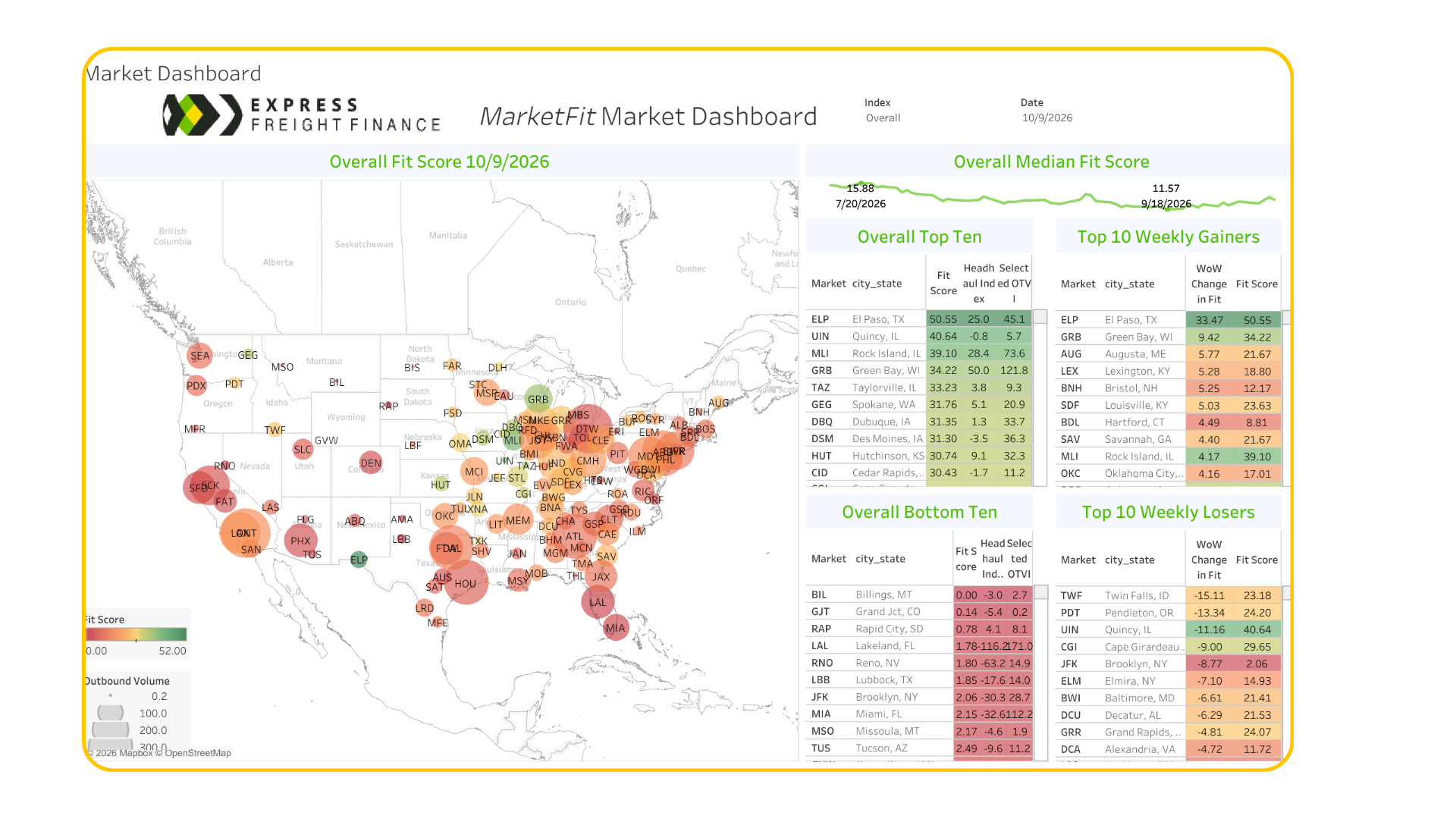Click the HOU market bubble
This screenshot has height=819, width=1456.
tap(466, 583)
